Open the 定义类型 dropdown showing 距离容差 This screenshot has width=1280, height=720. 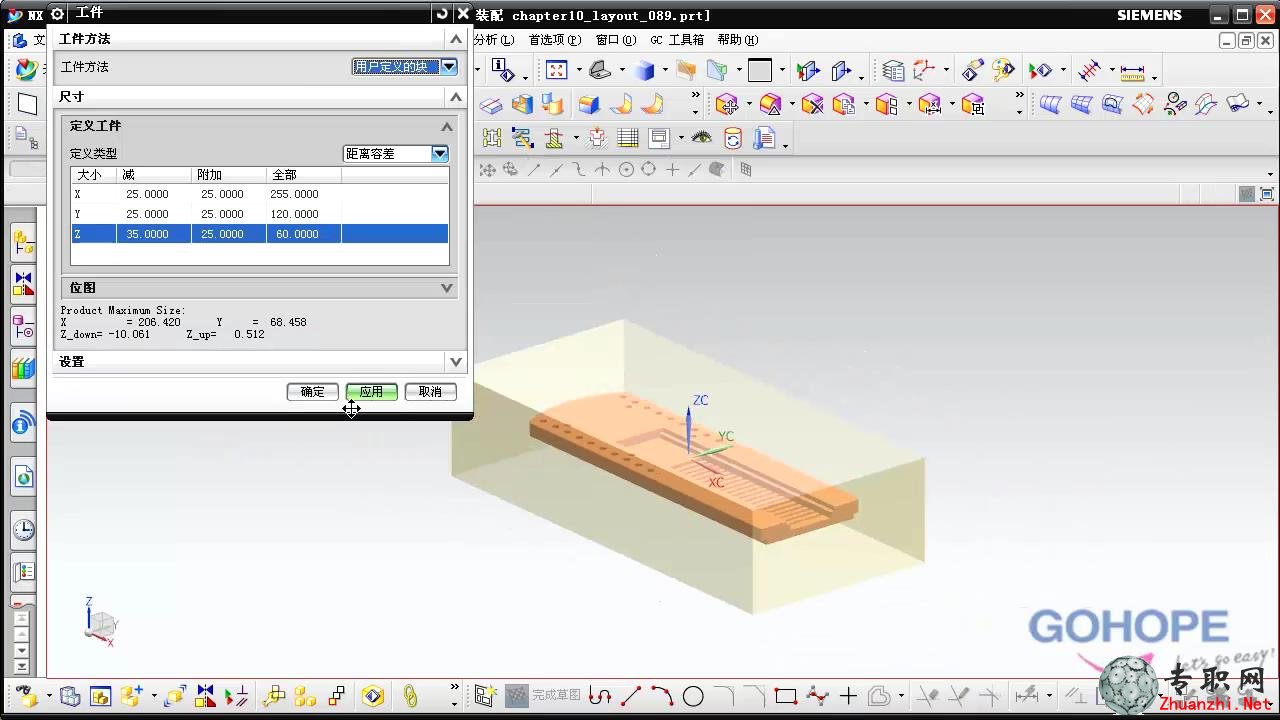(x=440, y=153)
